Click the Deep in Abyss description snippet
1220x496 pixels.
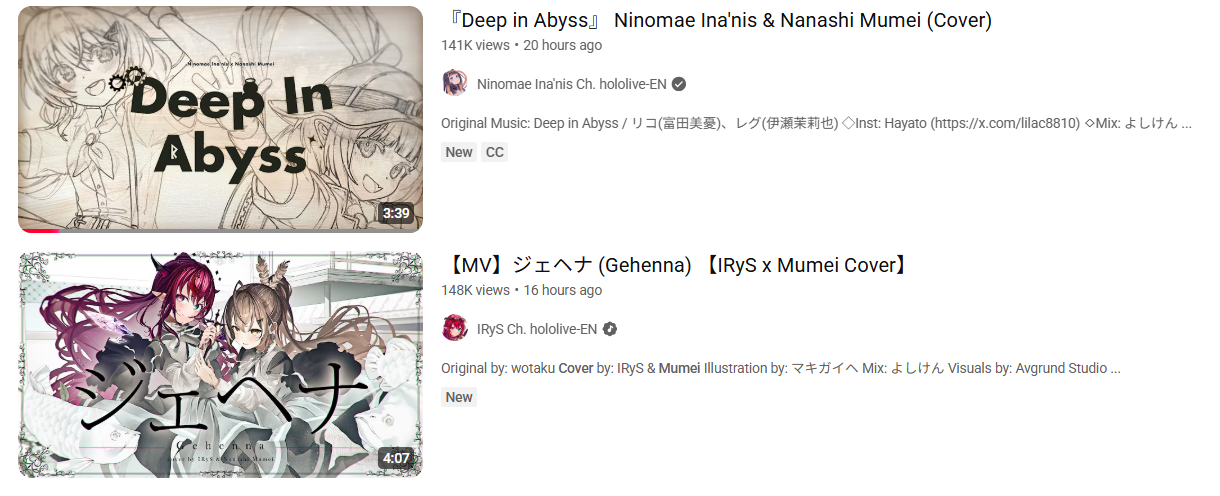[x=816, y=124]
